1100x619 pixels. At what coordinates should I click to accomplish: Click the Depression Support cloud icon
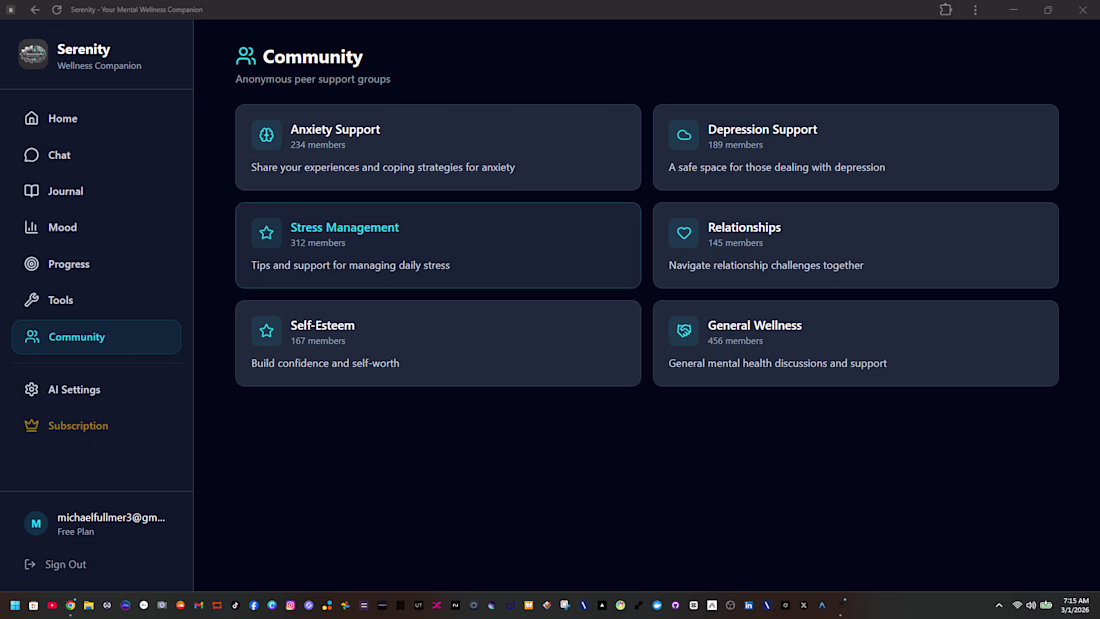[684, 135]
